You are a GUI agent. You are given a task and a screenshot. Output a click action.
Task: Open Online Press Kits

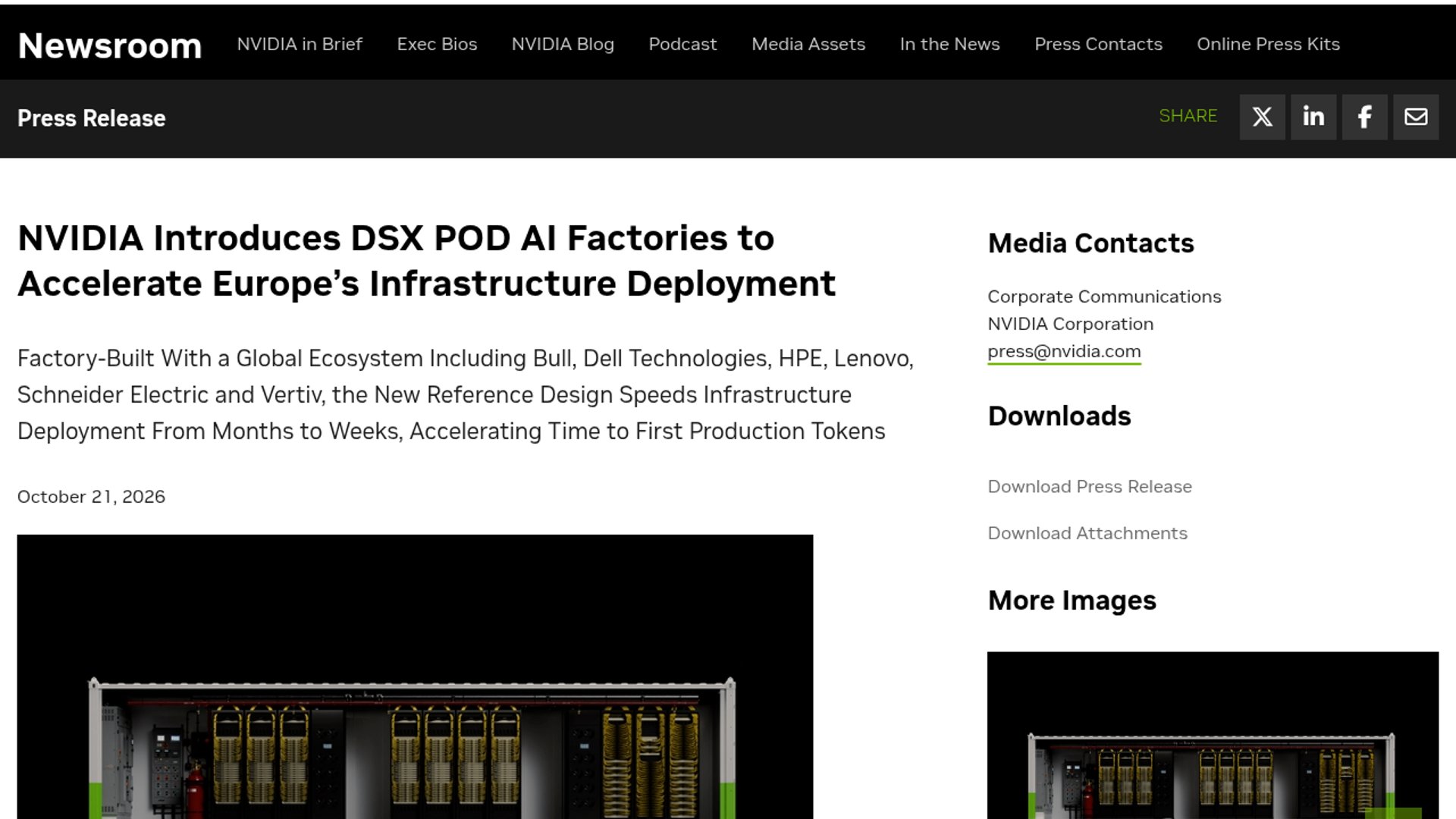click(1268, 44)
